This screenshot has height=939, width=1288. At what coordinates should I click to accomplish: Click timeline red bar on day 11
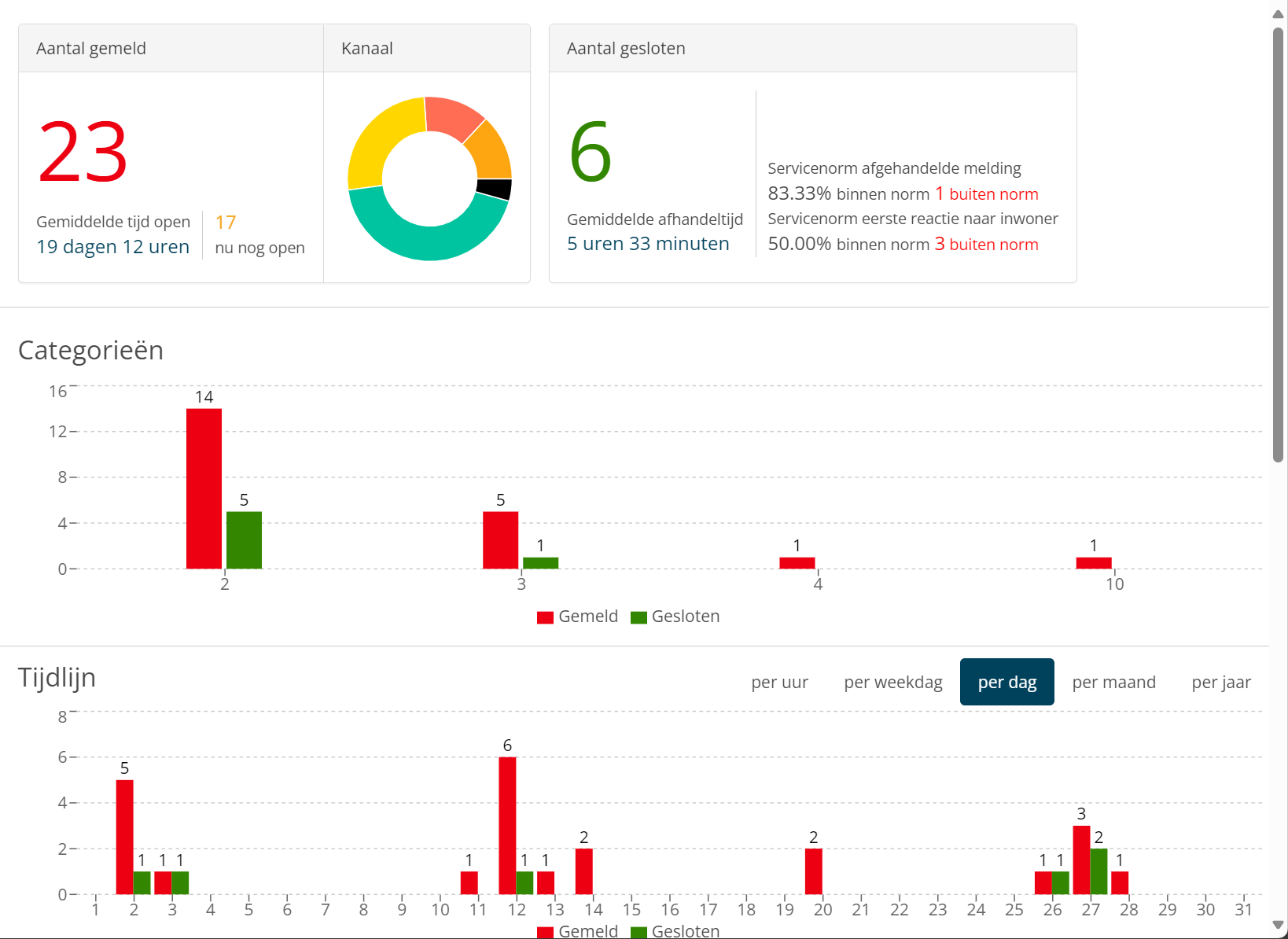click(469, 882)
